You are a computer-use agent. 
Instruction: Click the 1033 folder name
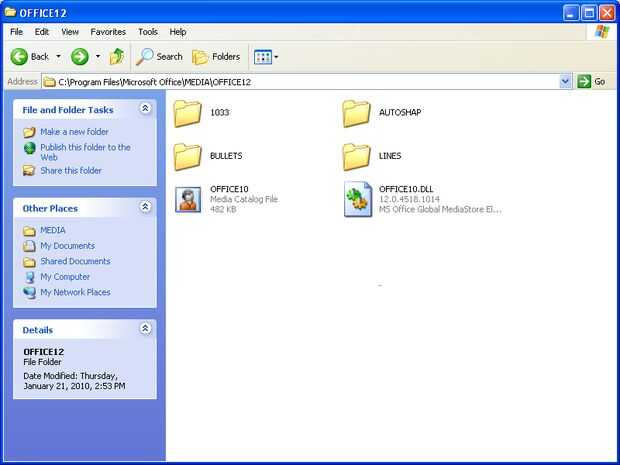pyautogui.click(x=219, y=112)
